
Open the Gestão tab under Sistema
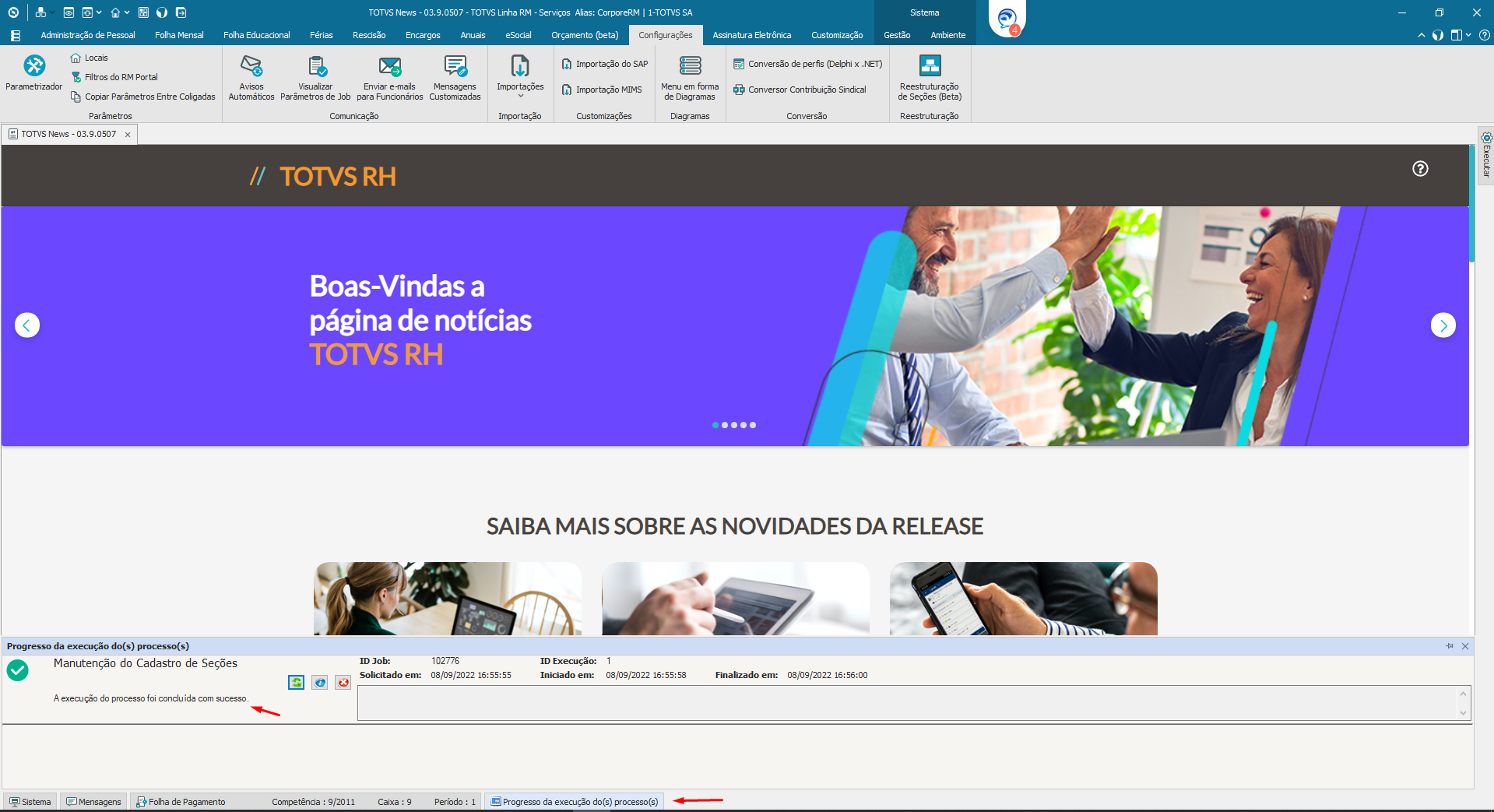click(897, 35)
